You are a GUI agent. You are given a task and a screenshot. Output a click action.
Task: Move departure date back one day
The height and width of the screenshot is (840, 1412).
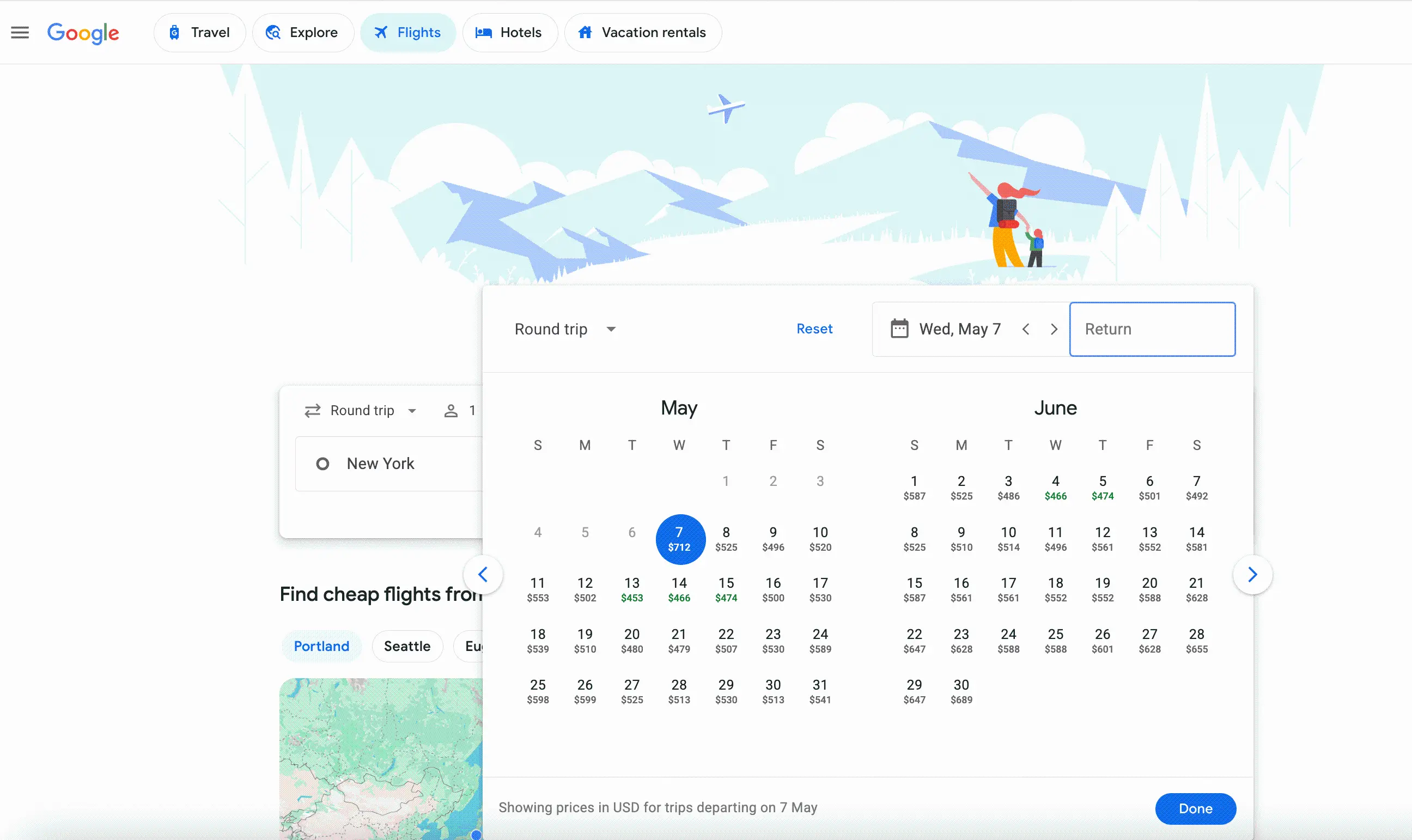1025,329
